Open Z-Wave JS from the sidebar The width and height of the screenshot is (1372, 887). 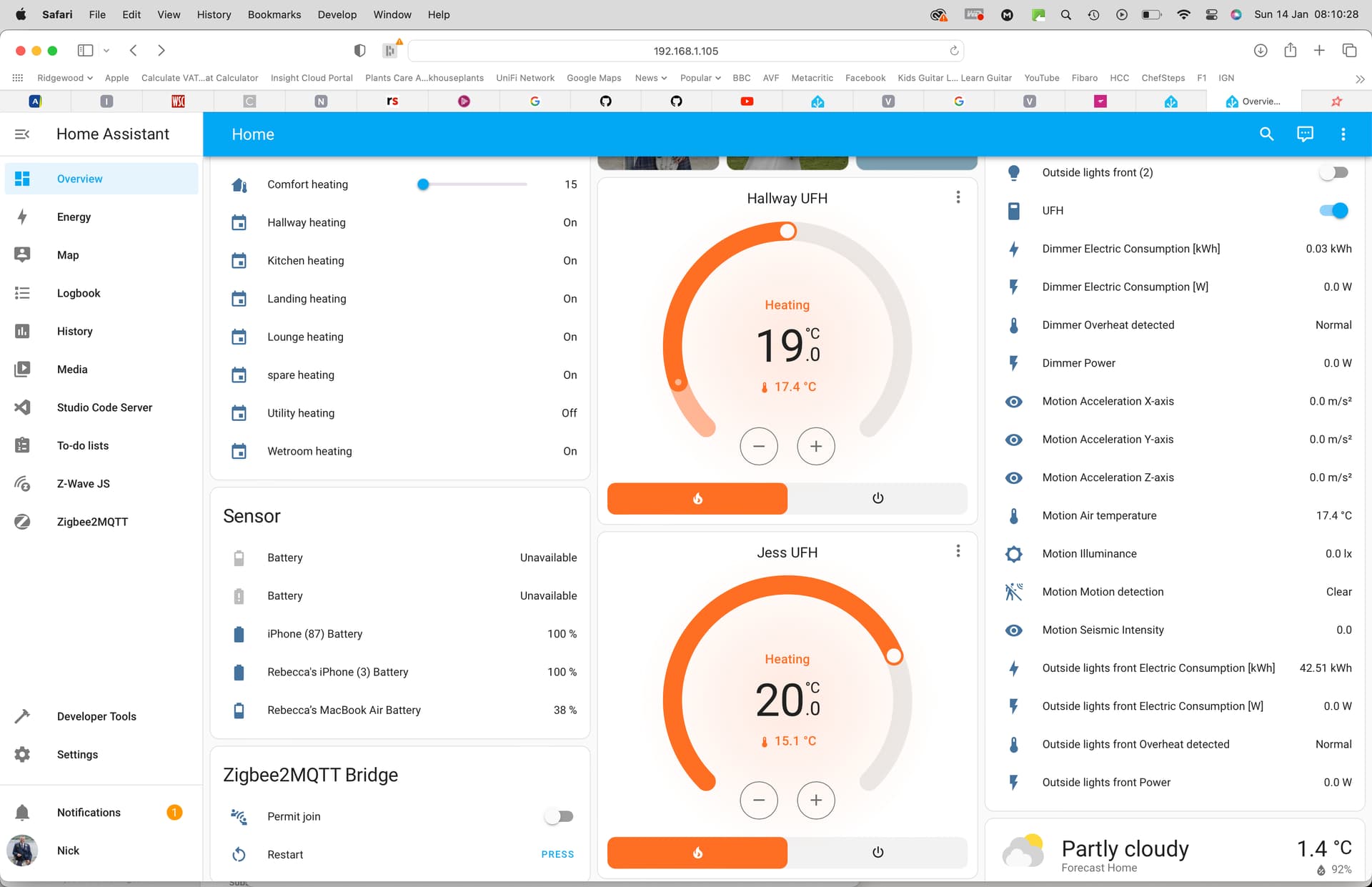coord(22,483)
